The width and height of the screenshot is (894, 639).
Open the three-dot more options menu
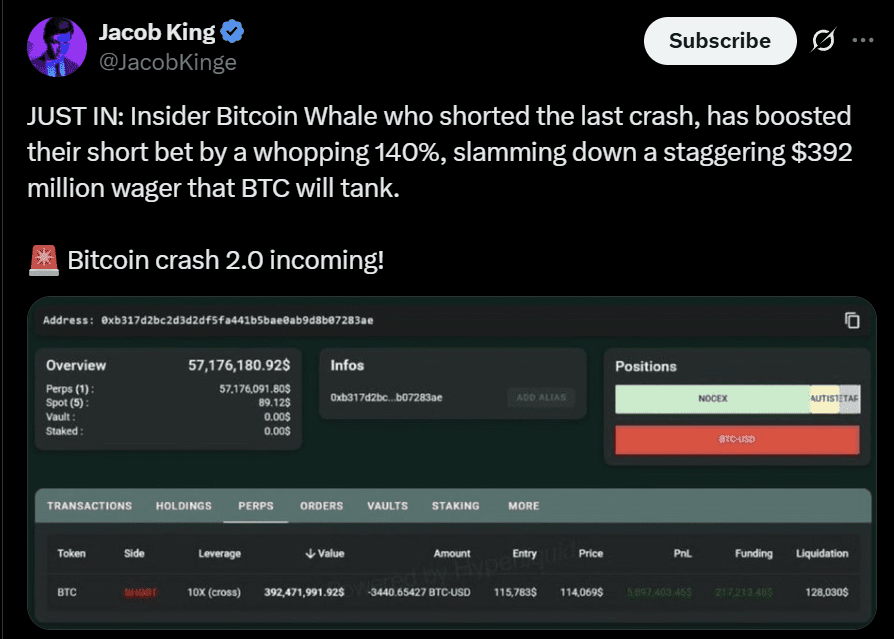[x=862, y=41]
